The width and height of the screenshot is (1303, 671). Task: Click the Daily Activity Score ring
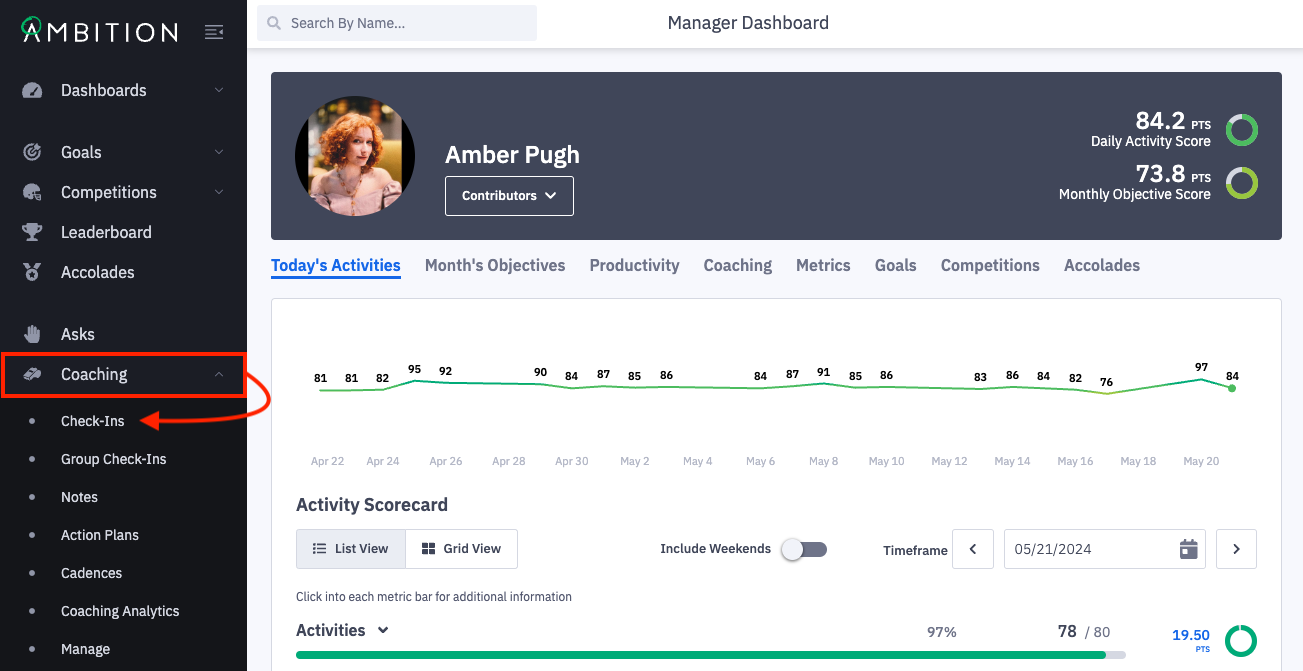1242,130
